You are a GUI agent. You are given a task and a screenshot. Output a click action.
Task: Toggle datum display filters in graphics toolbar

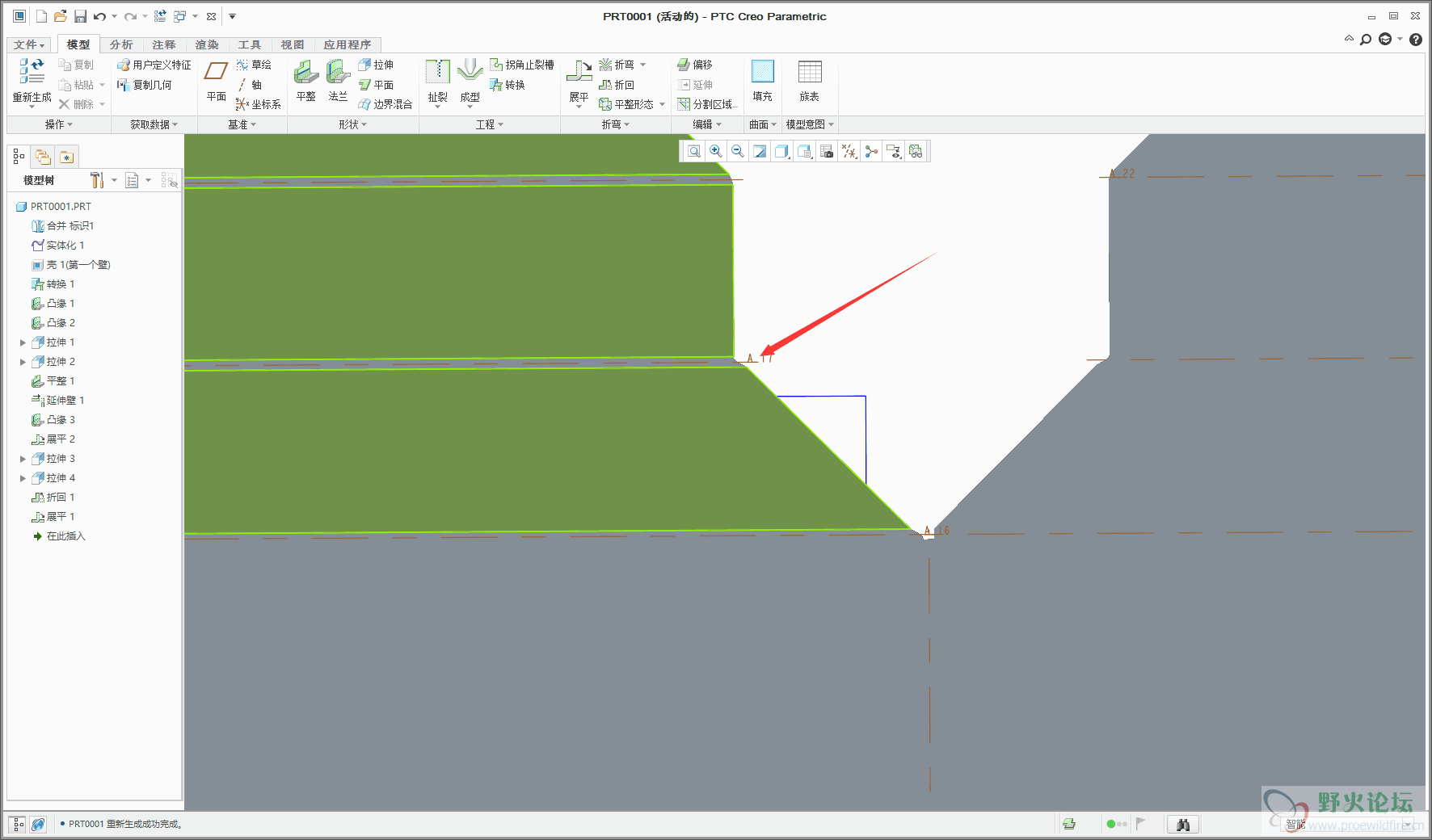tap(849, 151)
